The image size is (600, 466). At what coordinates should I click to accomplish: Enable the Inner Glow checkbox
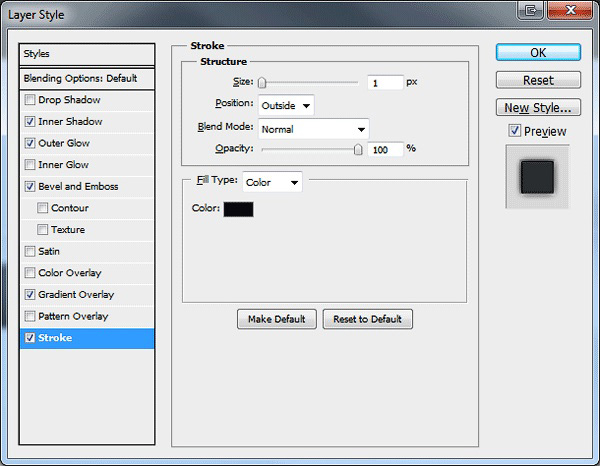[x=30, y=165]
